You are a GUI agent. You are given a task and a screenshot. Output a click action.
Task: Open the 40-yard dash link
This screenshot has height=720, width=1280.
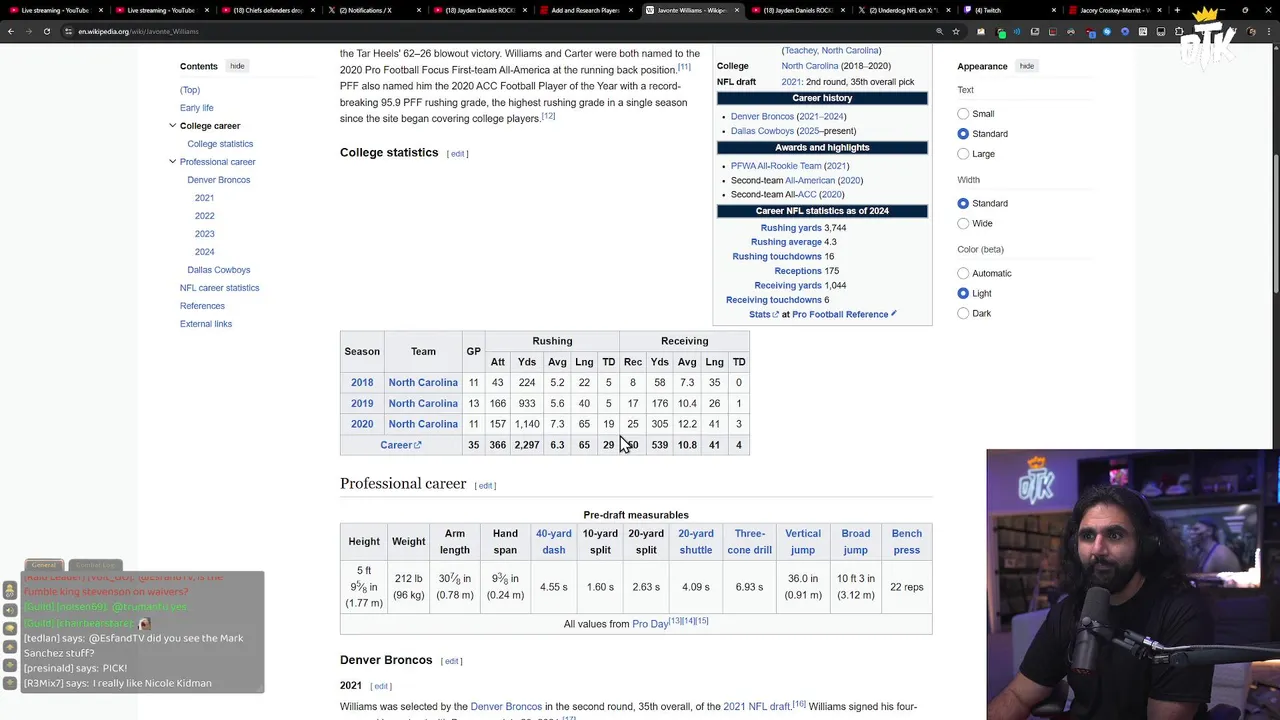[x=554, y=542]
